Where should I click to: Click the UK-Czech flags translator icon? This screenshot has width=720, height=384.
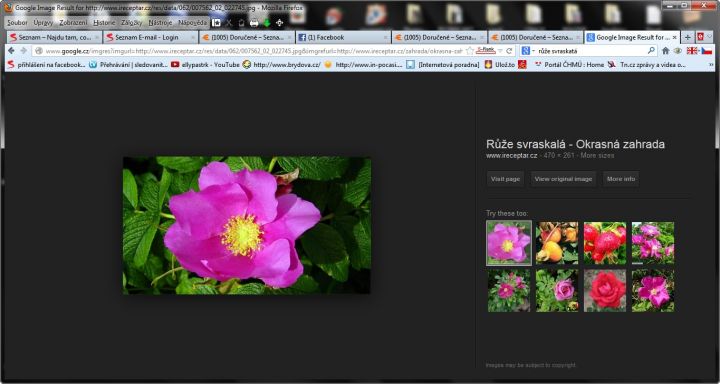tap(699, 51)
